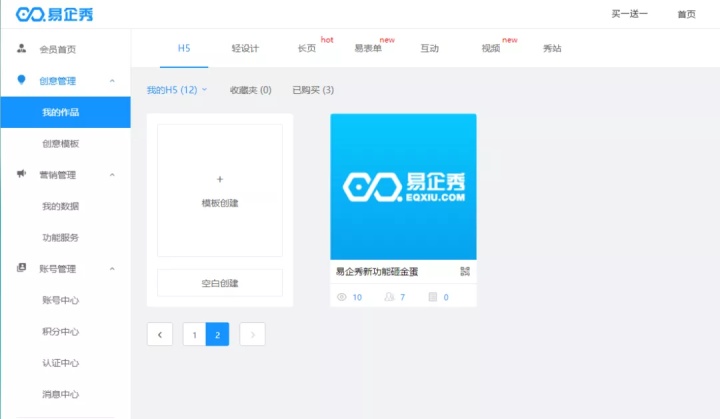720x419 pixels.
Task: Switch to the 秀站 tab
Action: click(x=552, y=48)
